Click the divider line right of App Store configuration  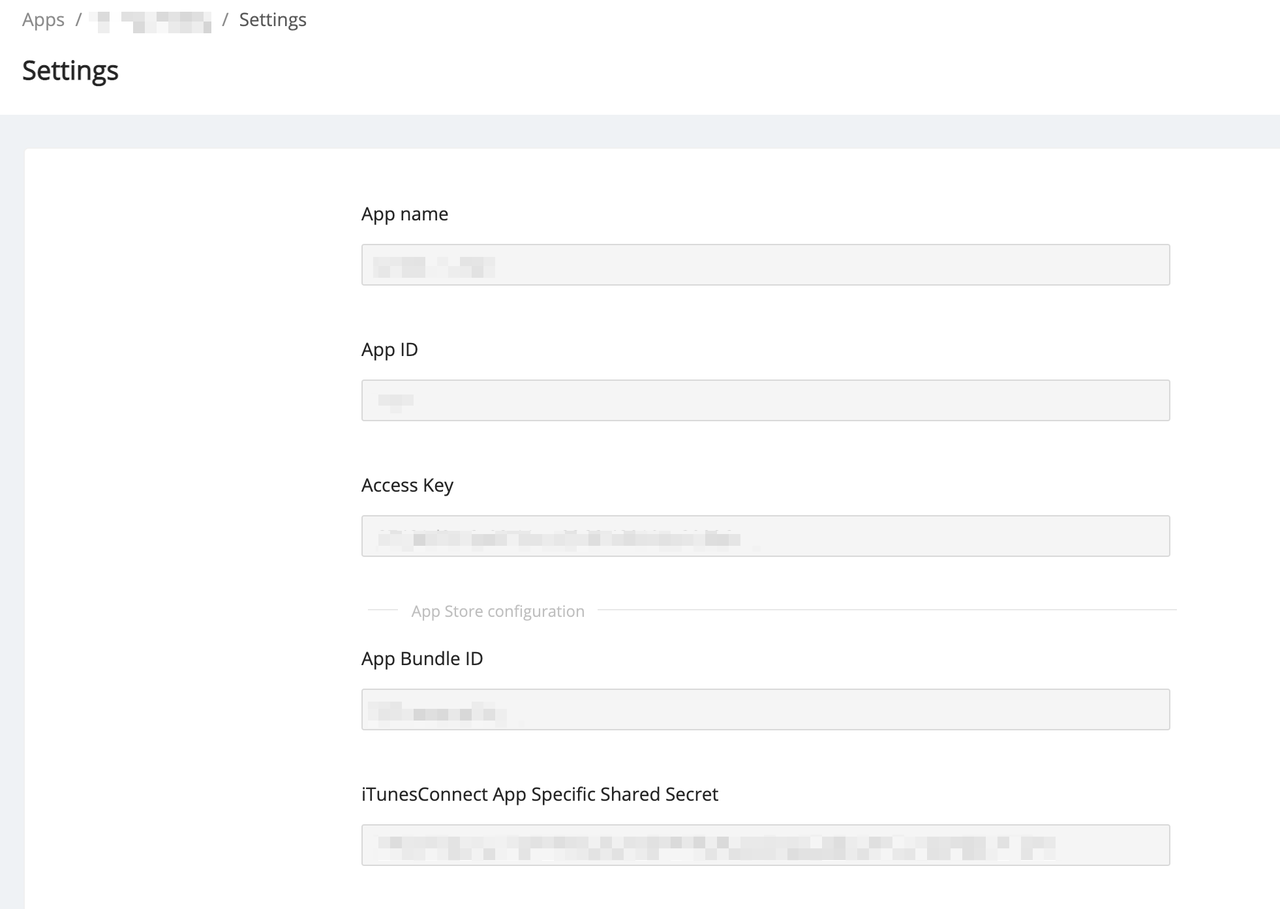tap(885, 610)
